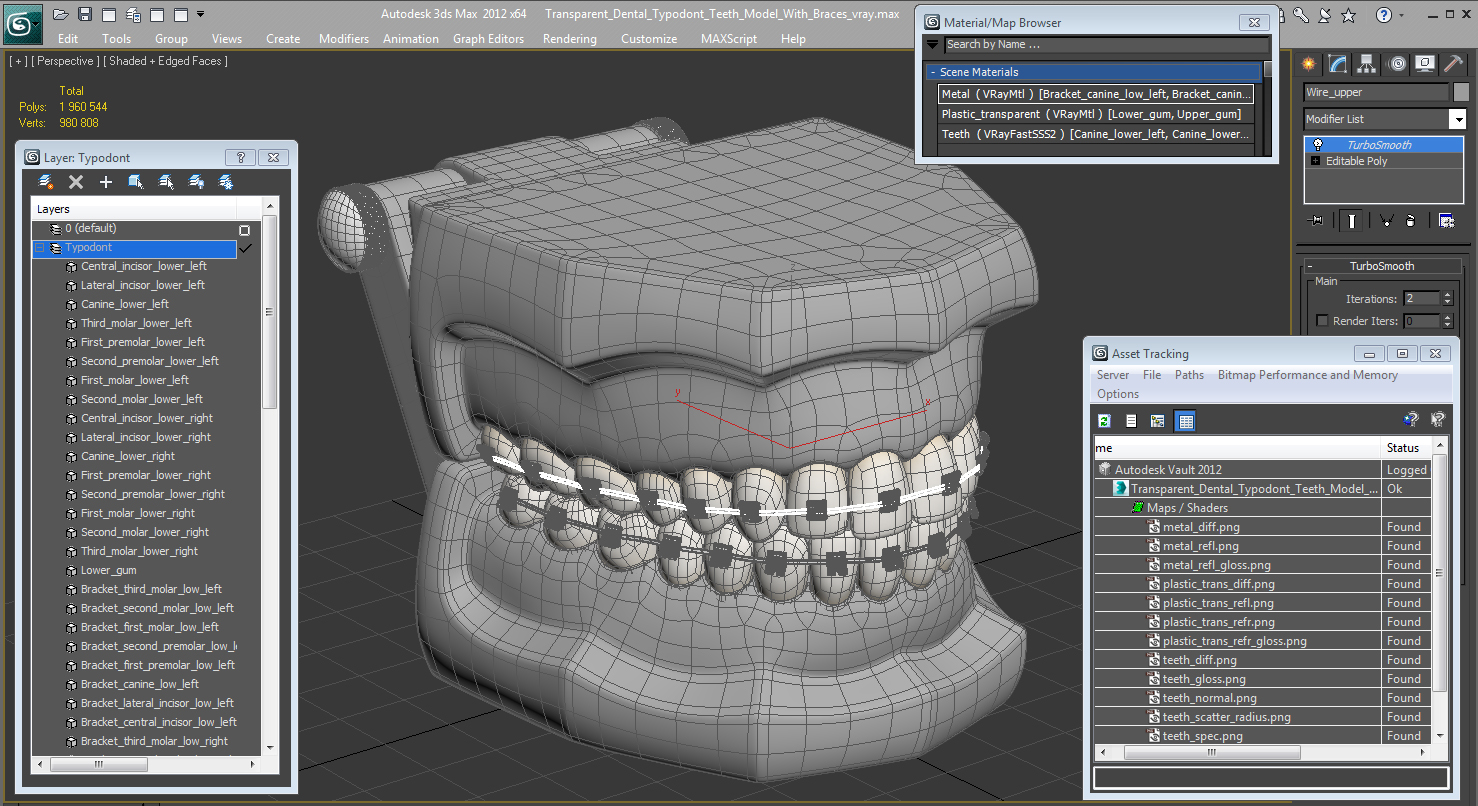This screenshot has width=1478, height=806.
Task: Select Canine_lower_left object in layer list
Action: [x=125, y=304]
